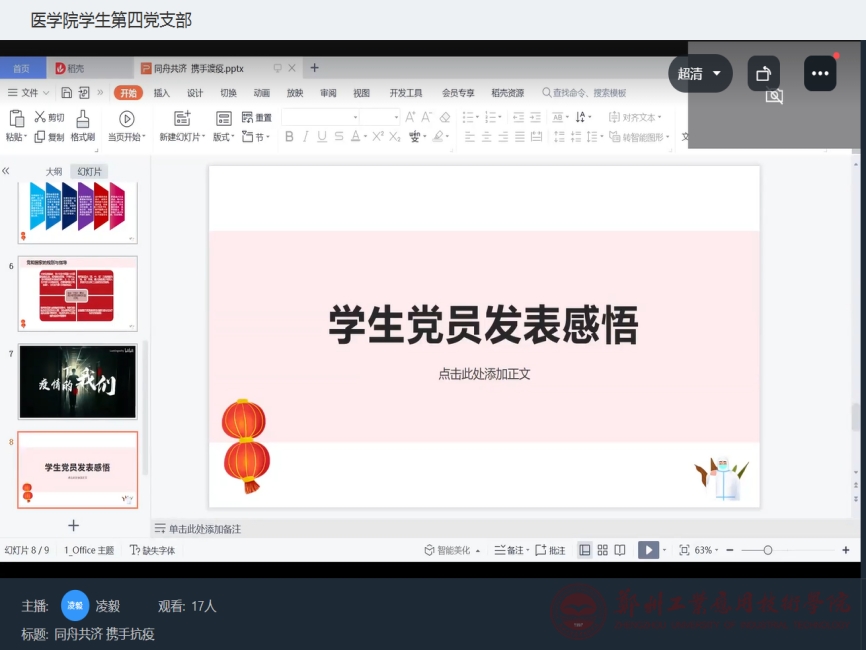The width and height of the screenshot is (866, 650).
Task: Select the 格式刷 format painter brush
Action: pyautogui.click(x=83, y=118)
